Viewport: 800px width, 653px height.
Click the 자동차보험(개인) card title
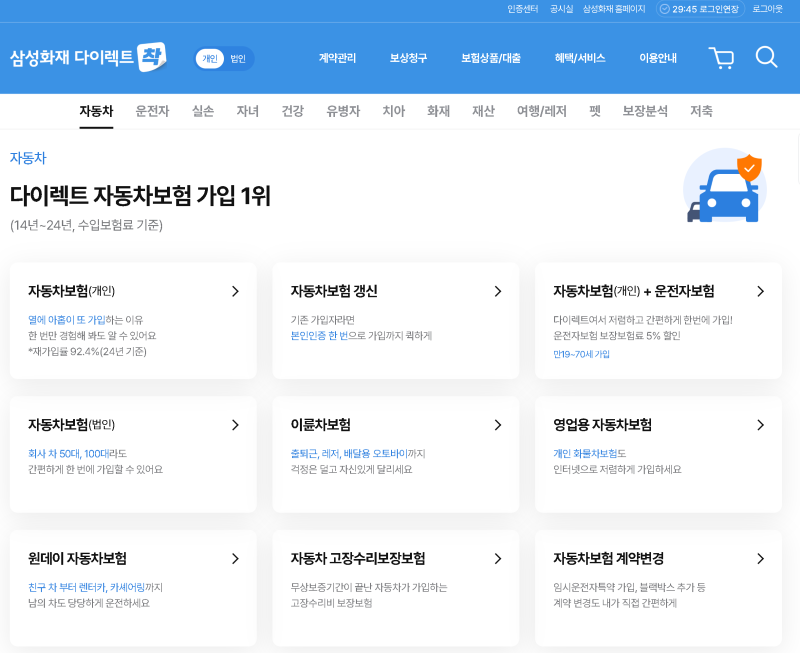click(71, 291)
